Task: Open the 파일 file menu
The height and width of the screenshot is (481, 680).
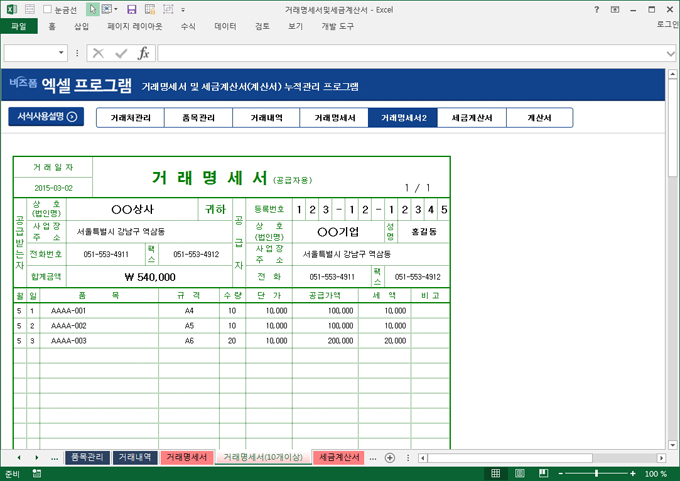Action: click(18, 26)
